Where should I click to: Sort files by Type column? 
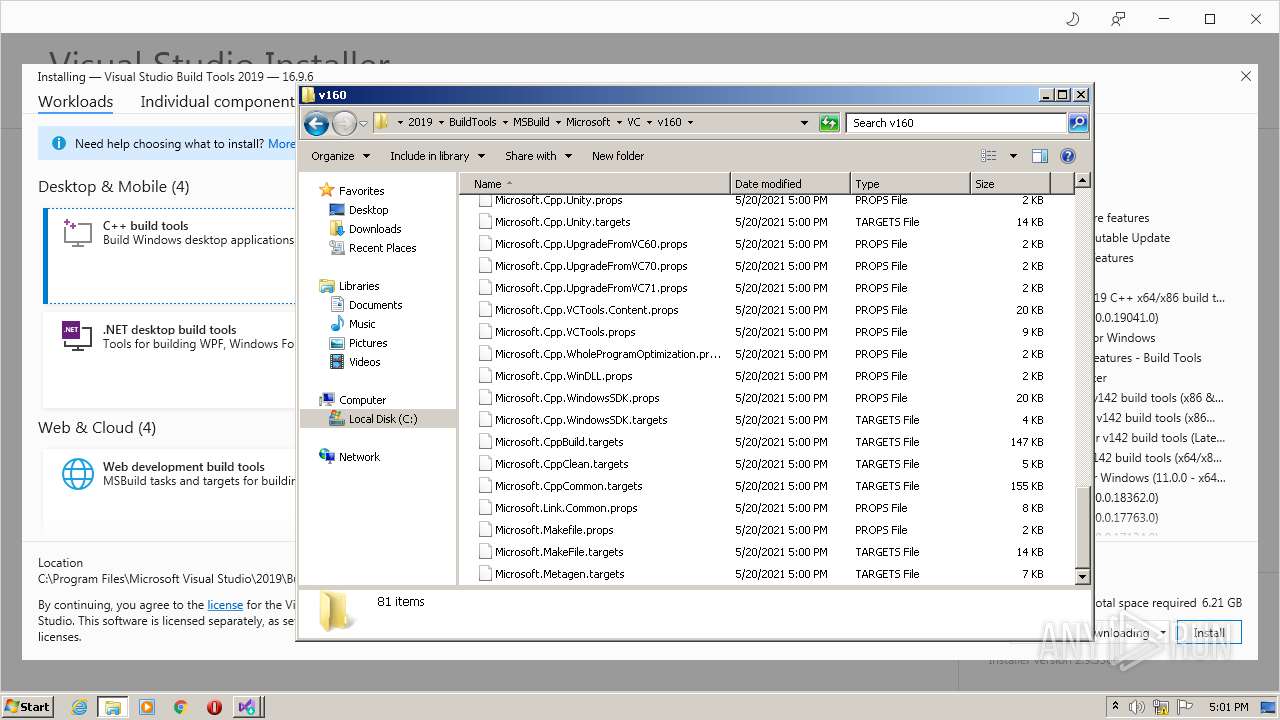click(x=910, y=184)
